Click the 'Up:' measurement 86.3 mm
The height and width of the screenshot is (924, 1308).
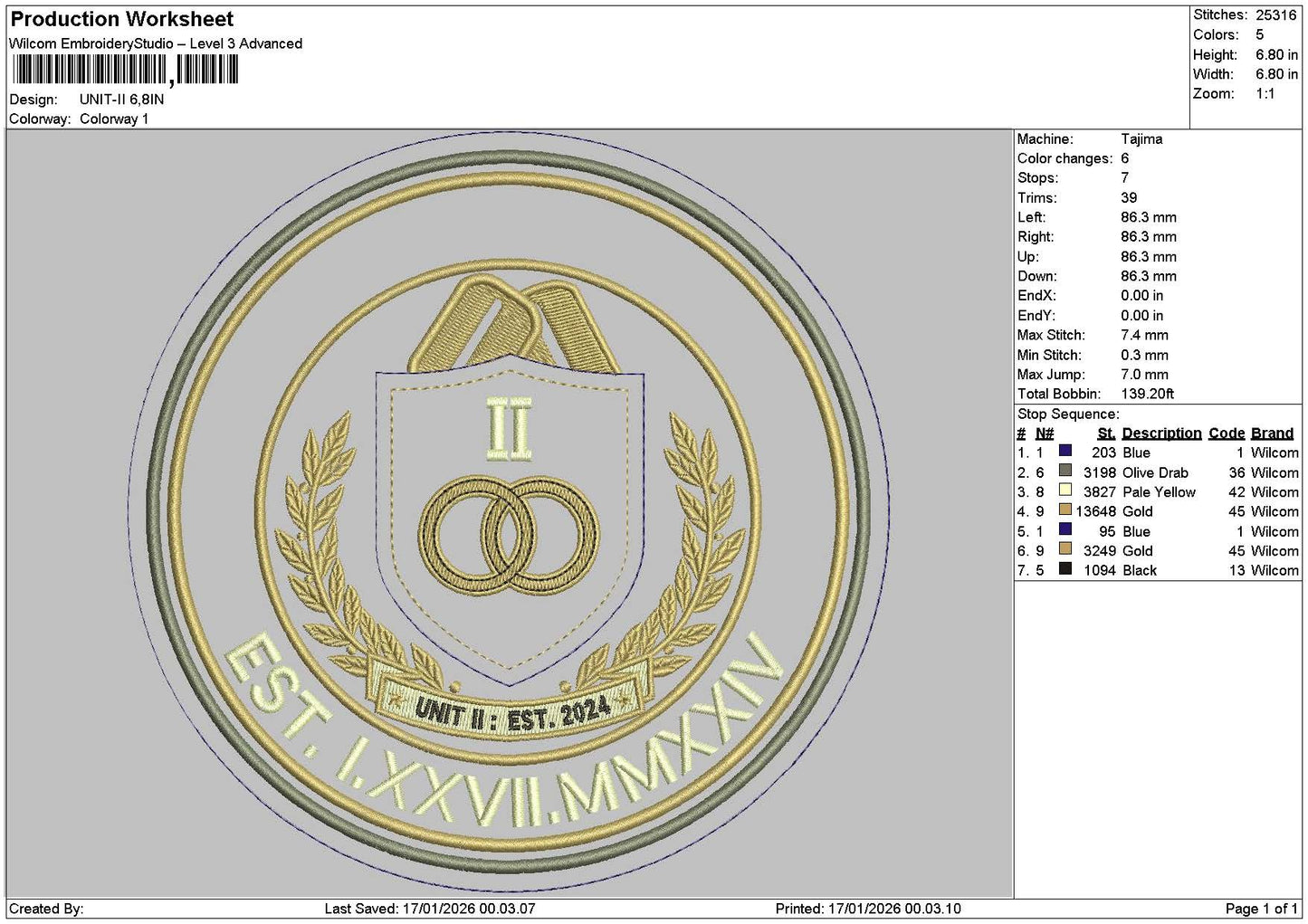[x=1149, y=257]
